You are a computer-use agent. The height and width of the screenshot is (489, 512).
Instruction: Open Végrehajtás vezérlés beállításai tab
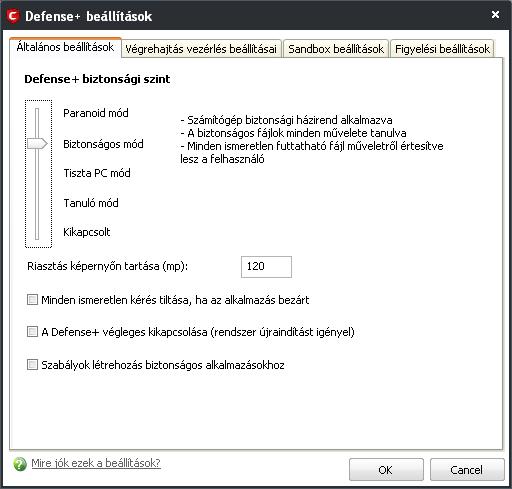tap(201, 49)
